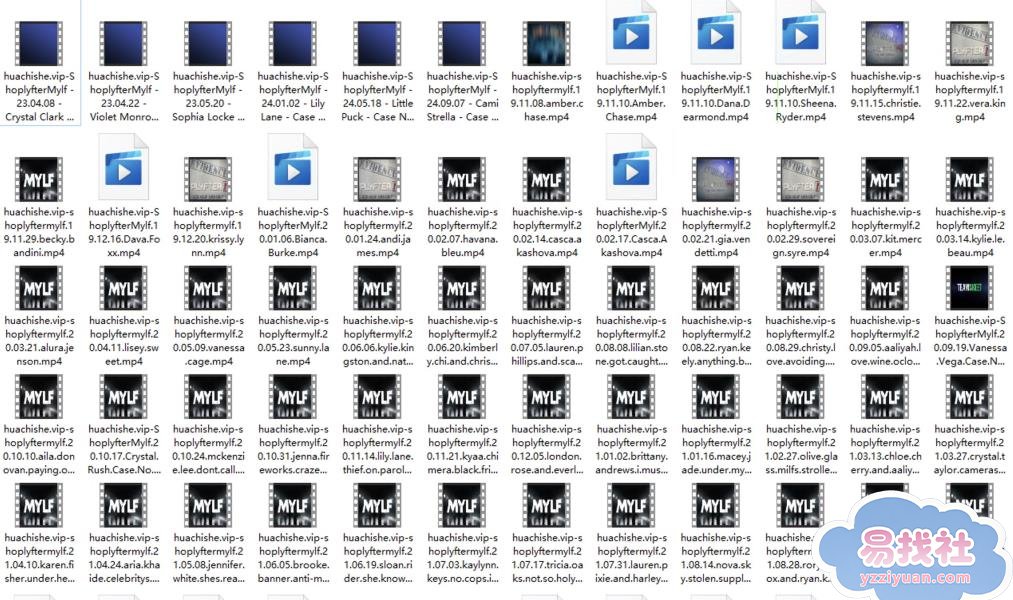1013x600 pixels.
Task: Select the file name containing 20.12.05.london.rose
Action: 547,449
